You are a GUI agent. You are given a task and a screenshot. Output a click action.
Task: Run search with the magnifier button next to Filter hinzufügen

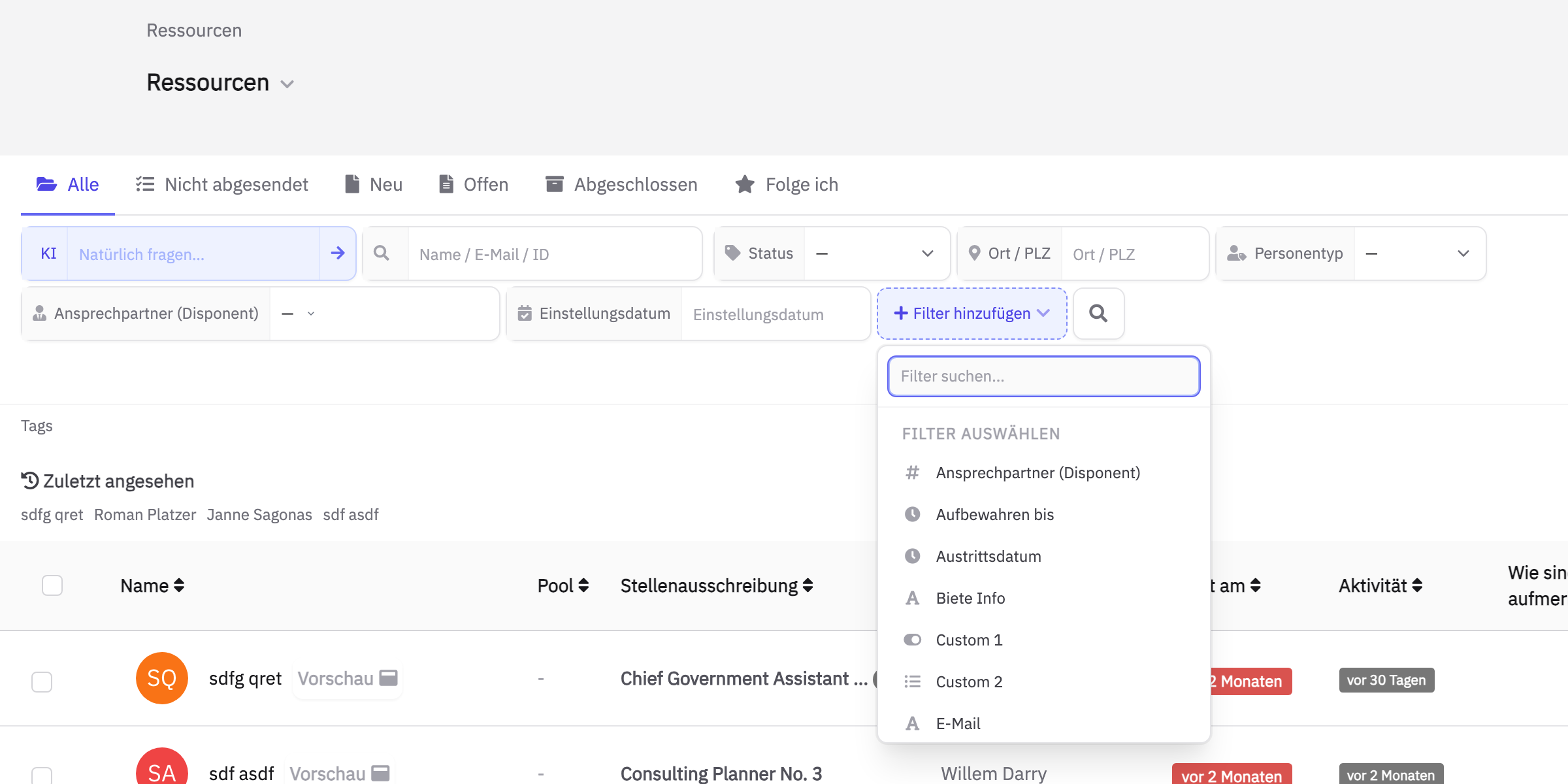point(1099,314)
